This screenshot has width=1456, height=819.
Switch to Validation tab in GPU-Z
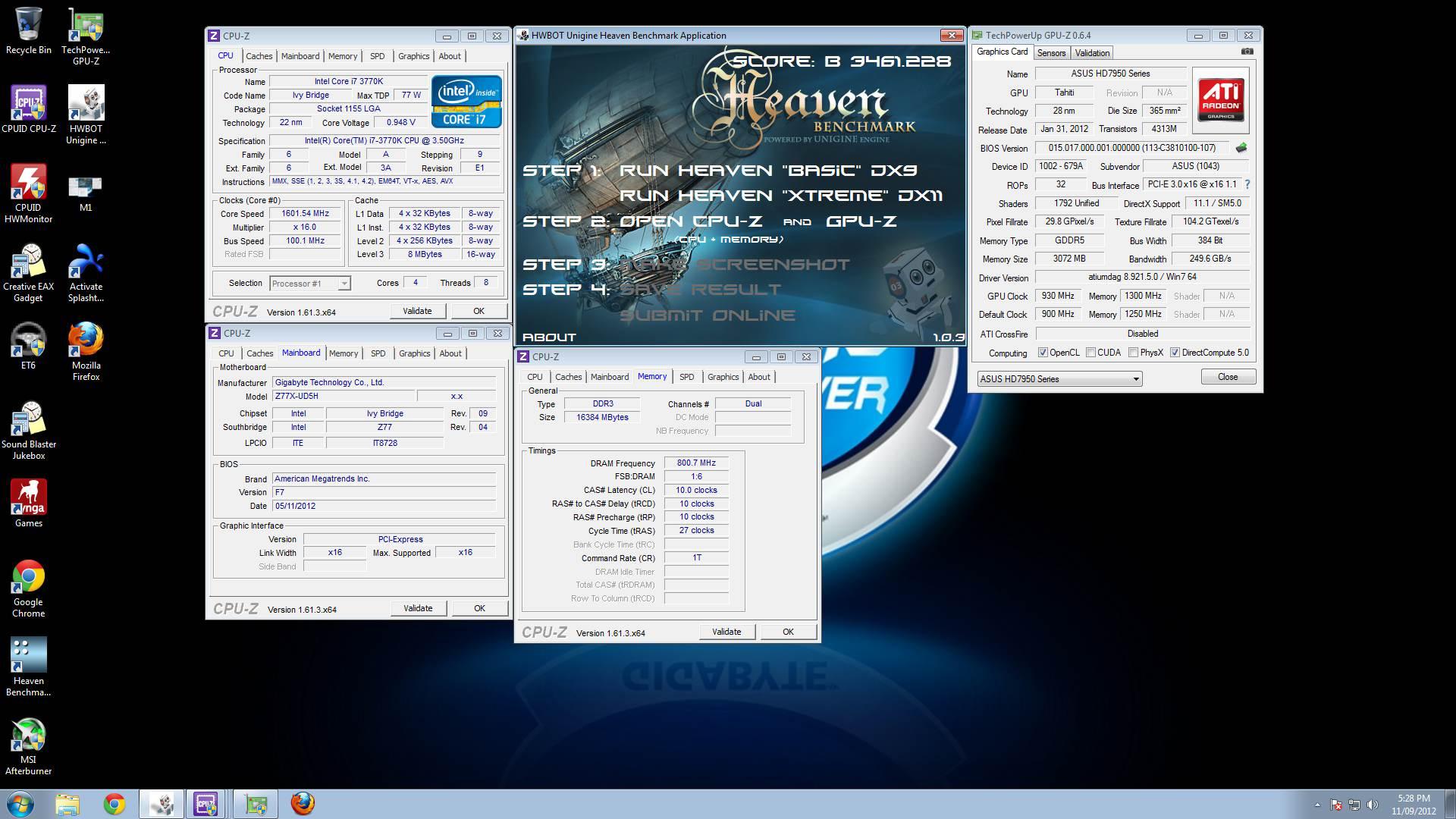[x=1092, y=52]
